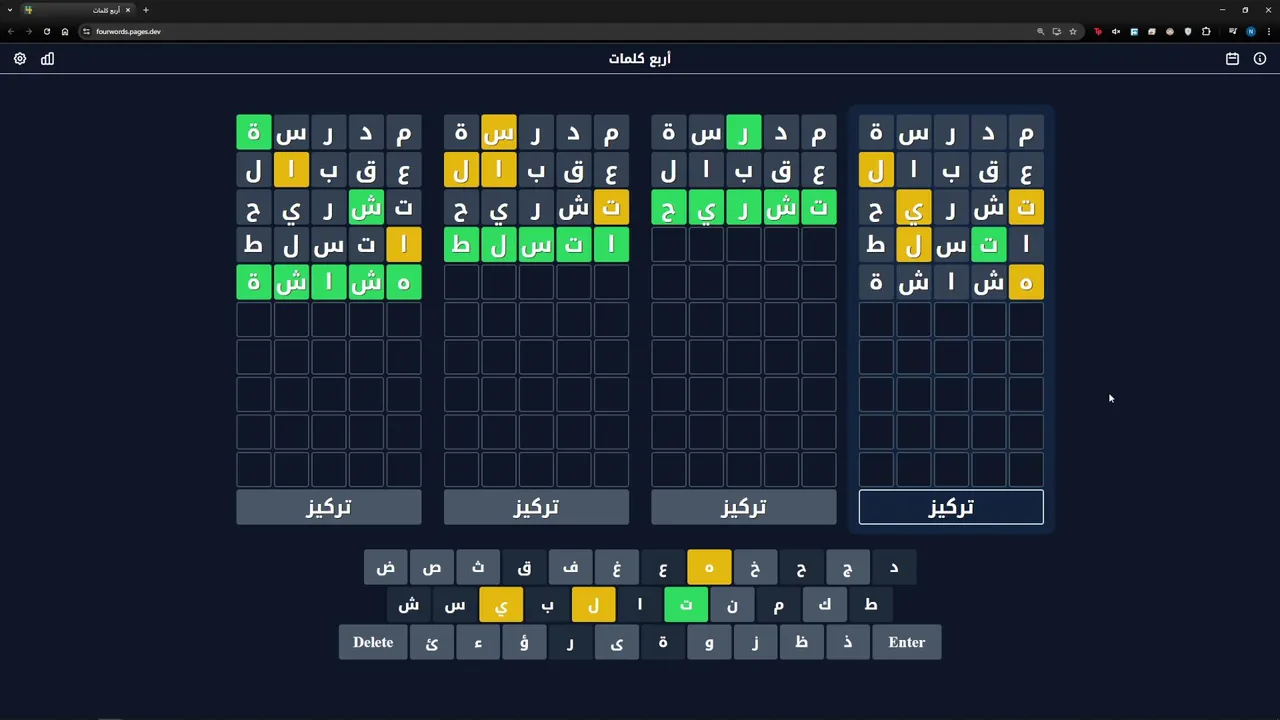Tap the yellow ي keyboard key
1280x720 pixels.
[x=501, y=605]
